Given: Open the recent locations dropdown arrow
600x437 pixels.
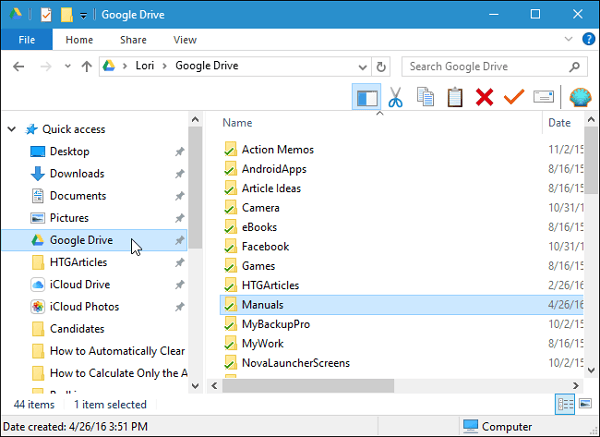Looking at the screenshot, I should click(x=66, y=67).
